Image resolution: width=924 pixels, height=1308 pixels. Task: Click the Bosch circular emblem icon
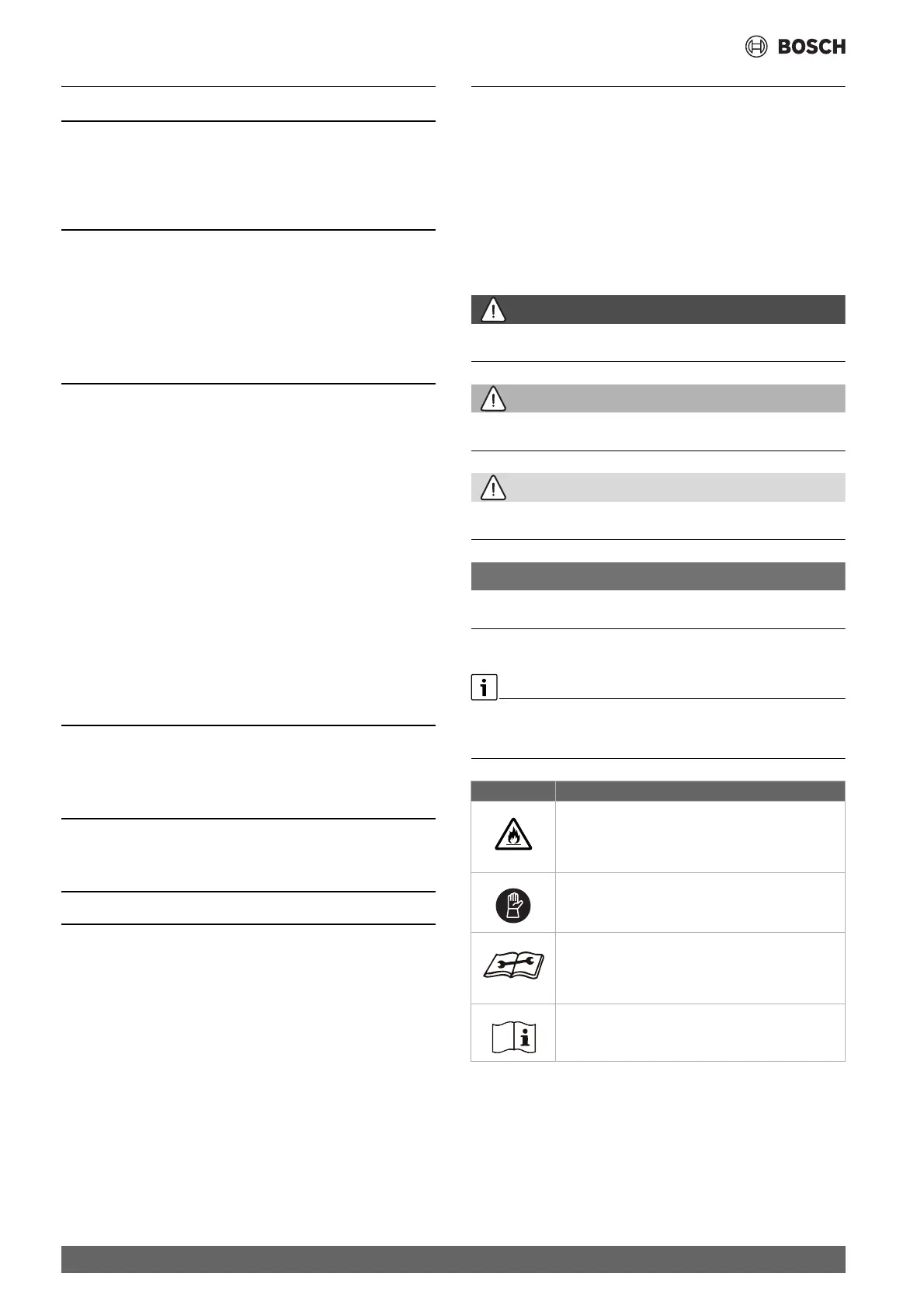coord(756,47)
